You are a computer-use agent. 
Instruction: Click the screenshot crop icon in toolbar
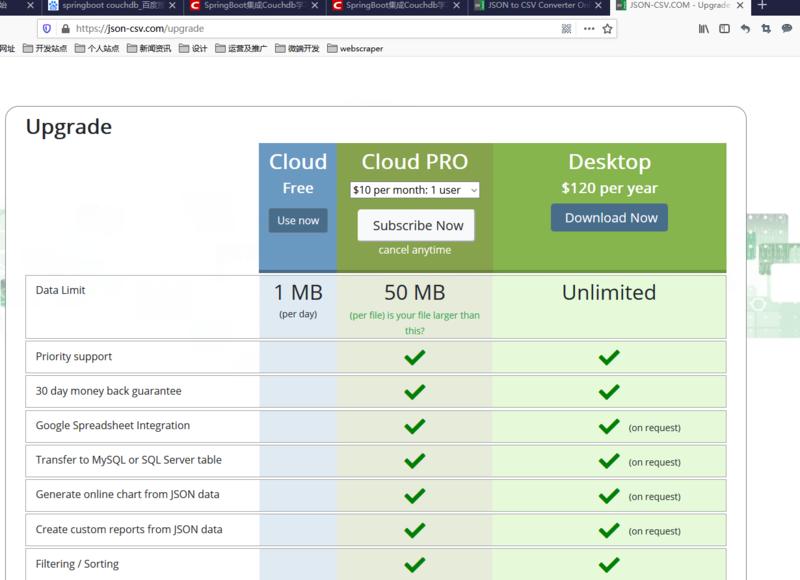pyautogui.click(x=766, y=29)
